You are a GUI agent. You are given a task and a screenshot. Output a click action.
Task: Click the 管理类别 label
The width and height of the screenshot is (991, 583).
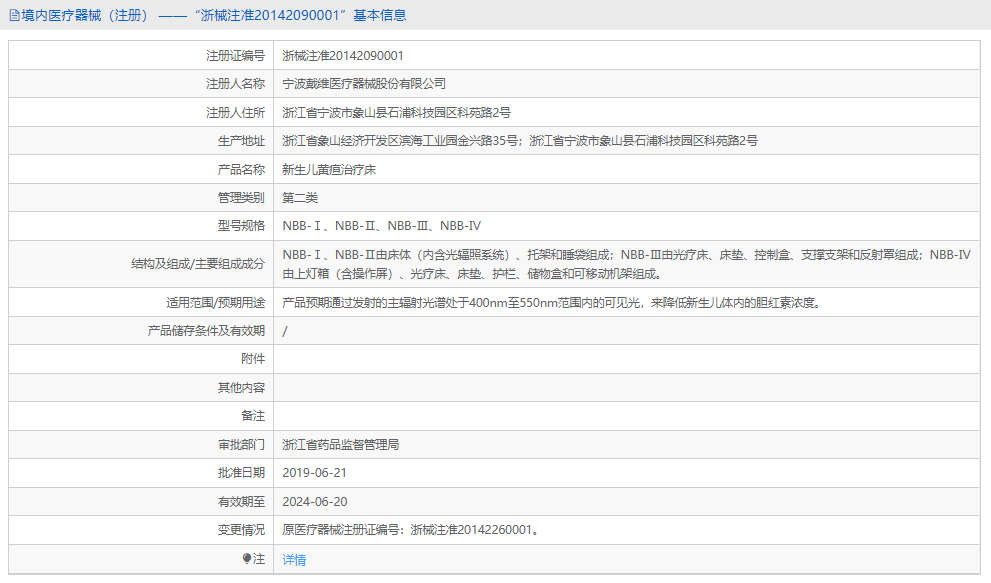pyautogui.click(x=241, y=198)
